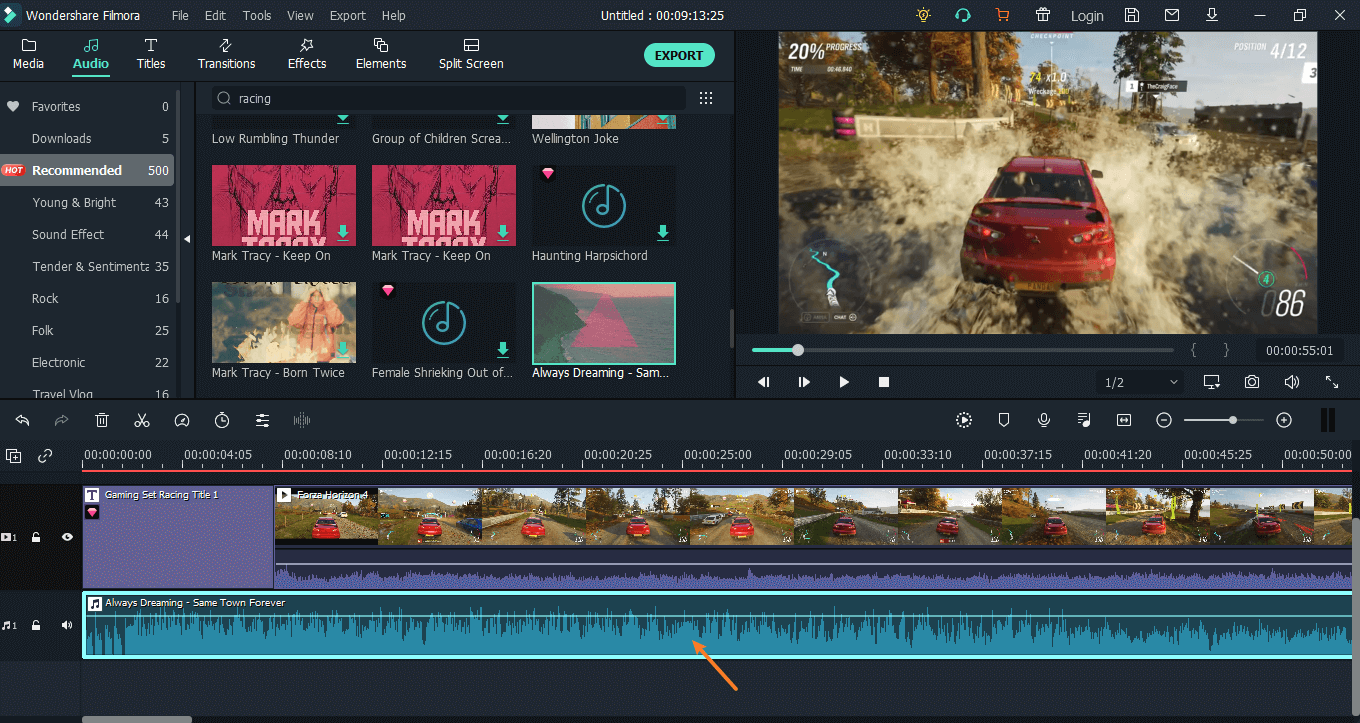Open the speed gauge tool
This screenshot has height=723, width=1360.
click(x=182, y=421)
